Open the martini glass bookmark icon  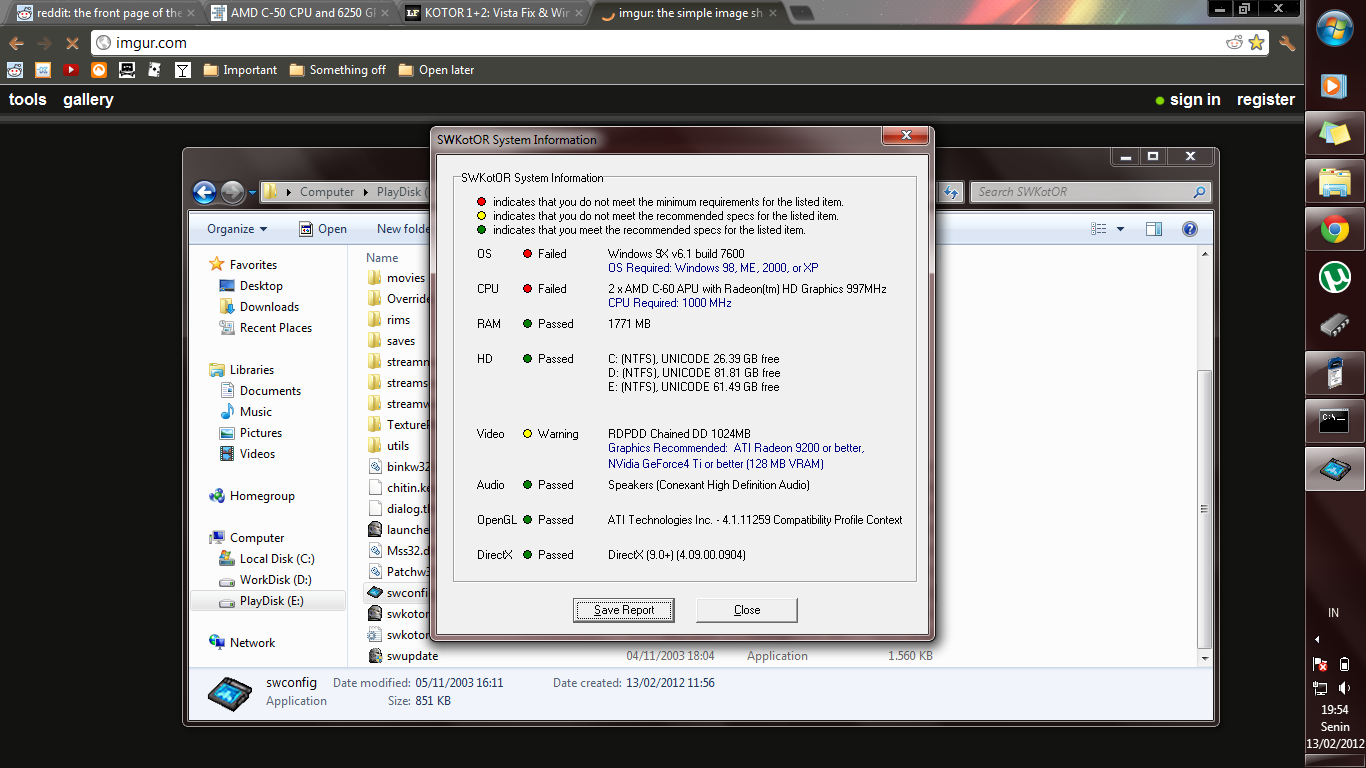pos(183,70)
